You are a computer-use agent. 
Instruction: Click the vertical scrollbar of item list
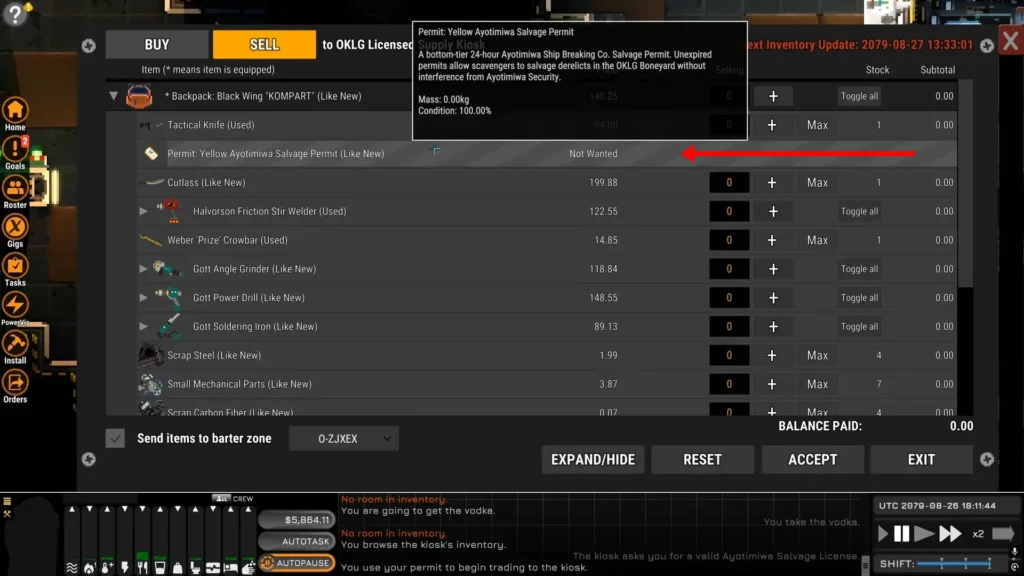pyautogui.click(x=965, y=183)
